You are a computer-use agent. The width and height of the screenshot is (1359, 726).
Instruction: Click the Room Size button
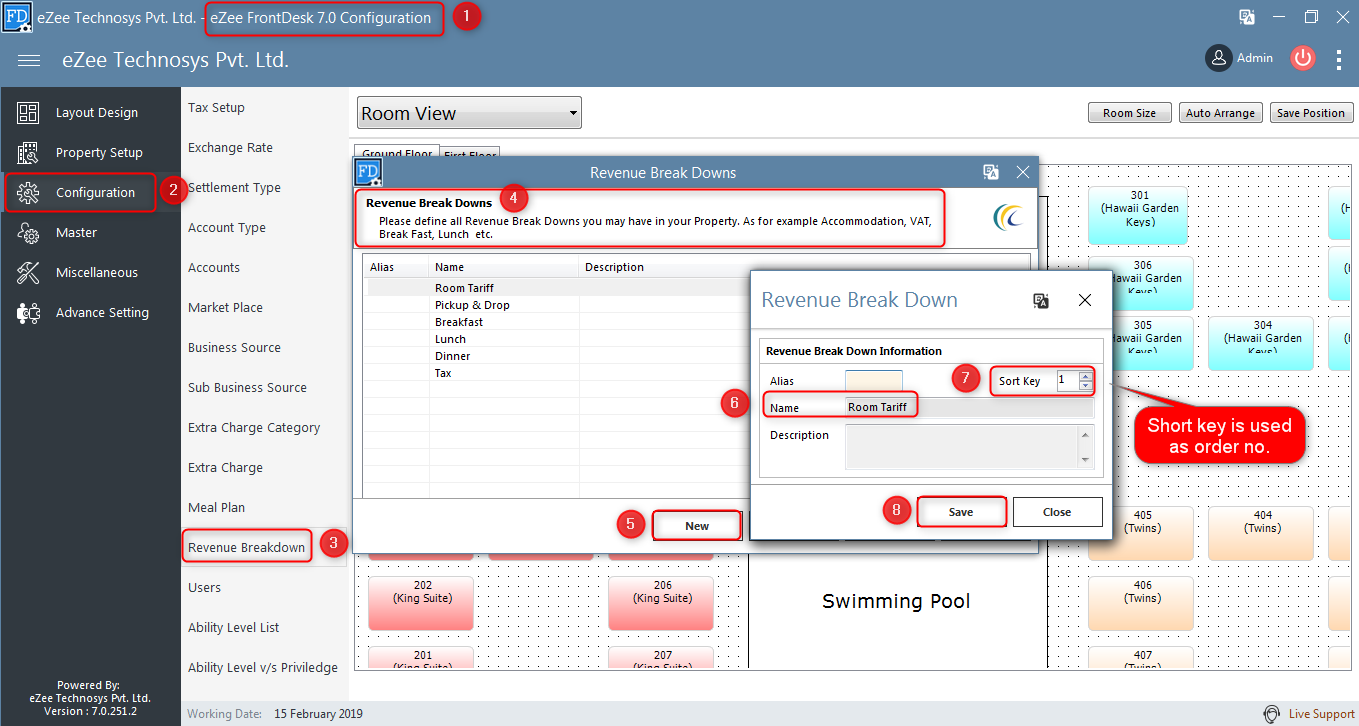[x=1129, y=113]
